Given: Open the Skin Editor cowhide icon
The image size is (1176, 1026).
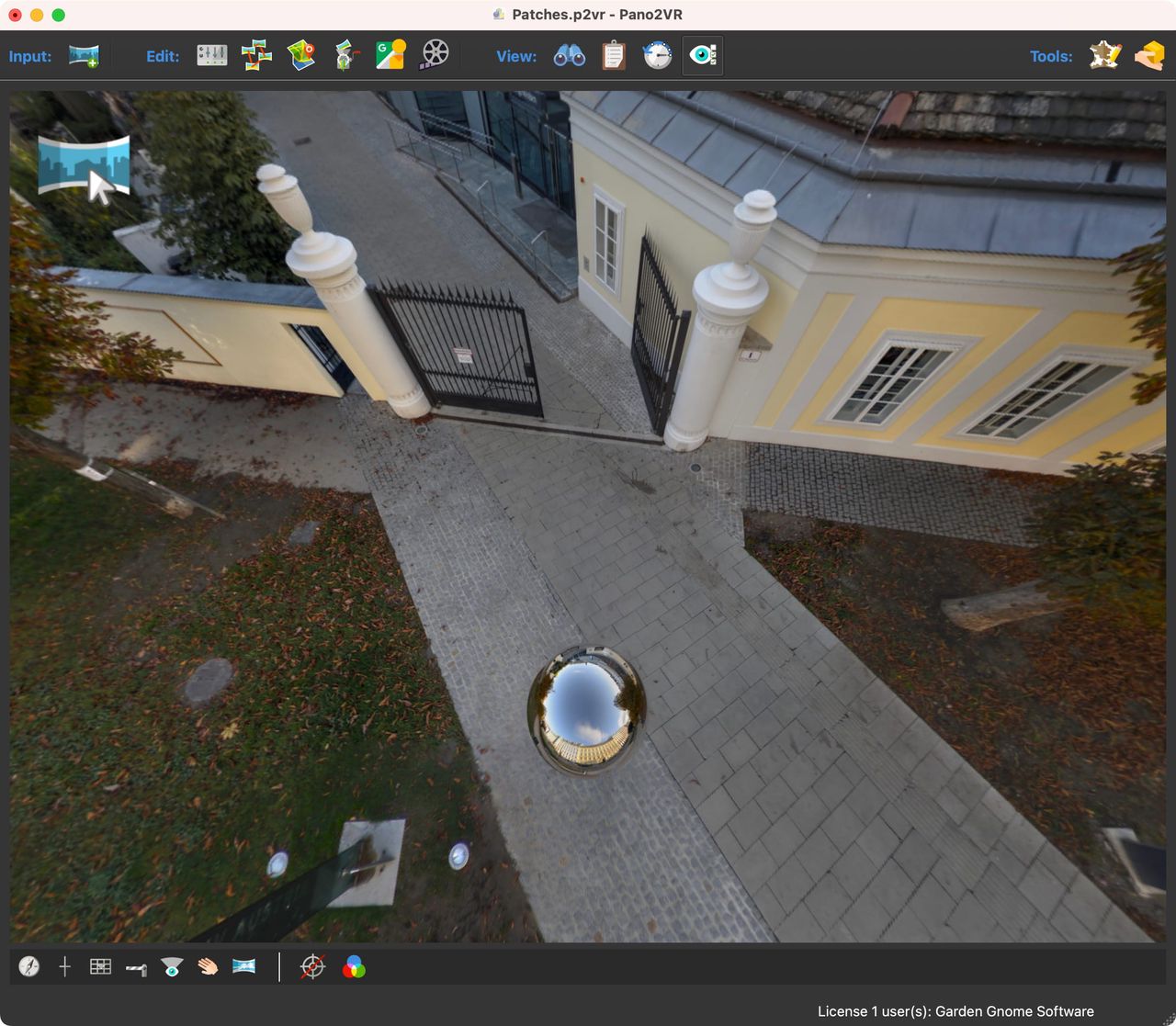Looking at the screenshot, I should point(1104,56).
